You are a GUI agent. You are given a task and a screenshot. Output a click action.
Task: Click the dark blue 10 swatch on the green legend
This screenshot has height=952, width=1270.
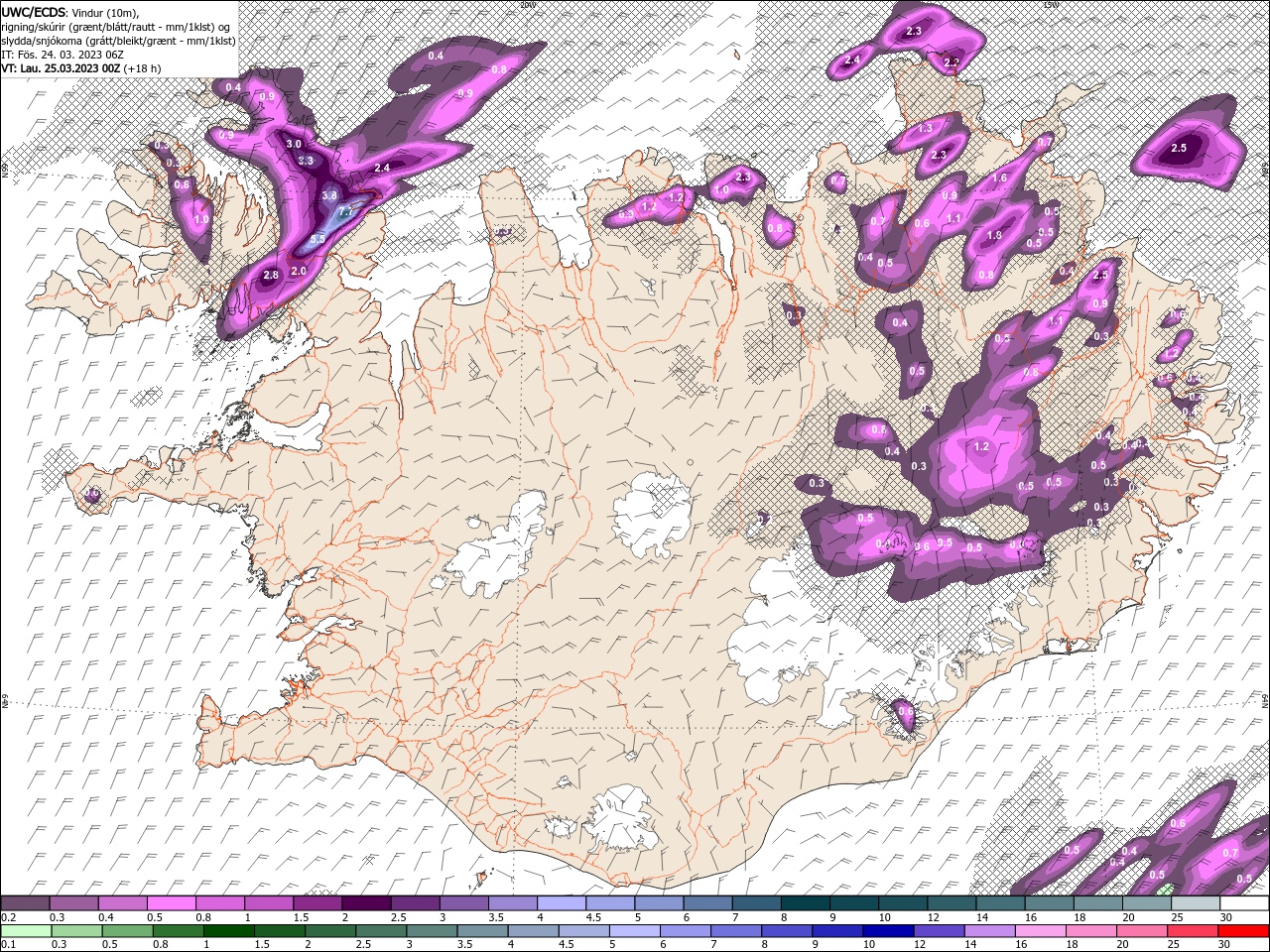pos(889,931)
